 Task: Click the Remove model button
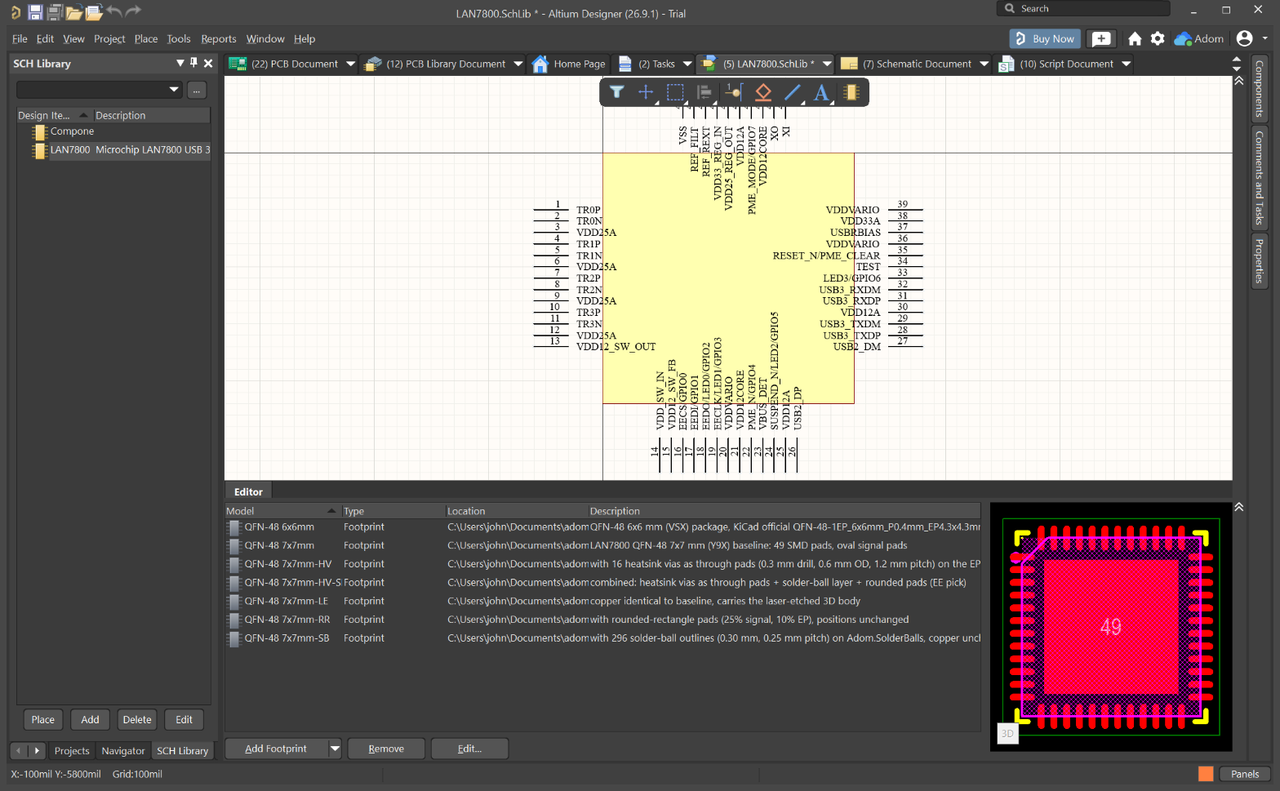(x=386, y=748)
